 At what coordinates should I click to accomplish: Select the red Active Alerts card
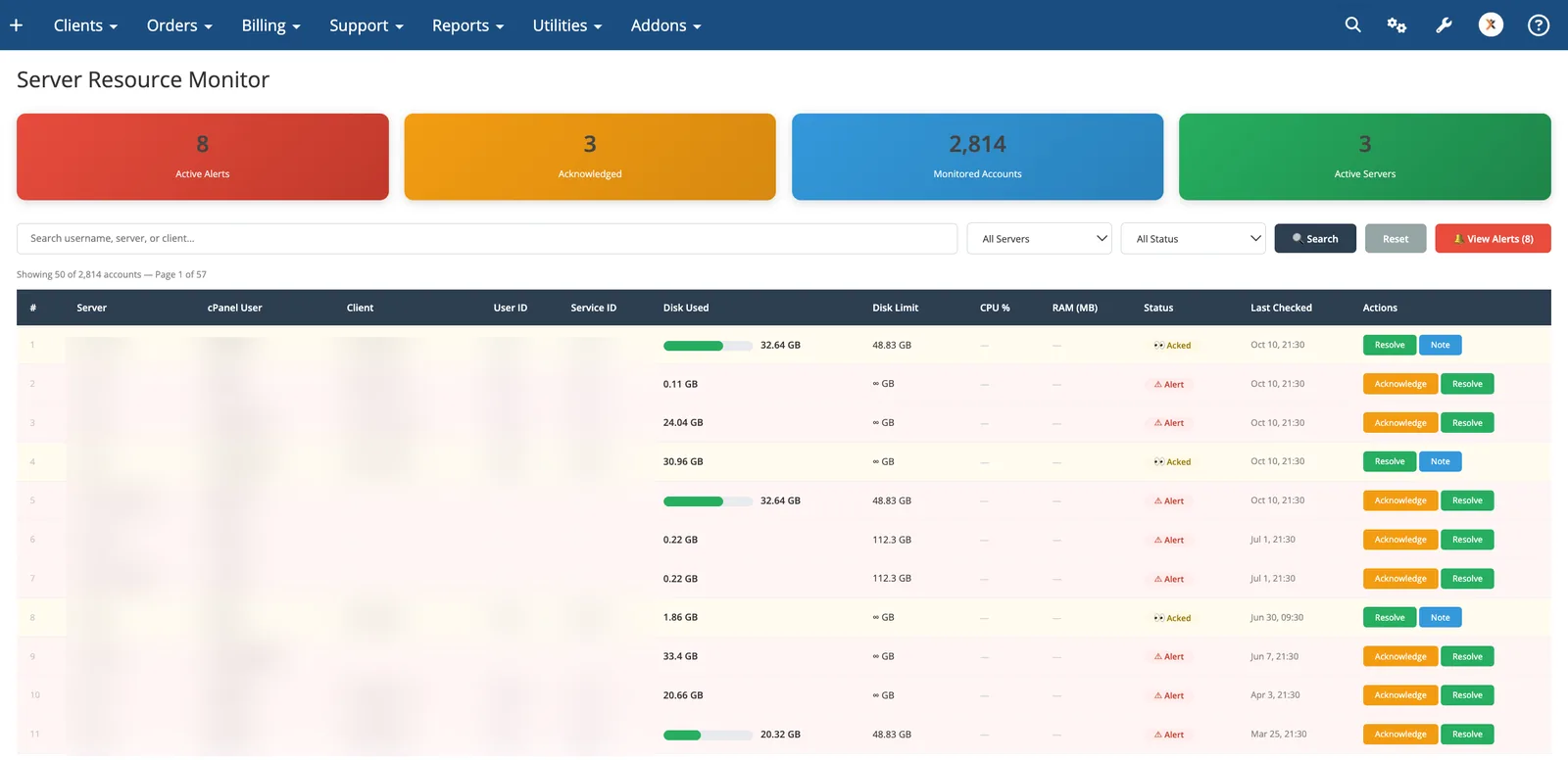pos(203,157)
